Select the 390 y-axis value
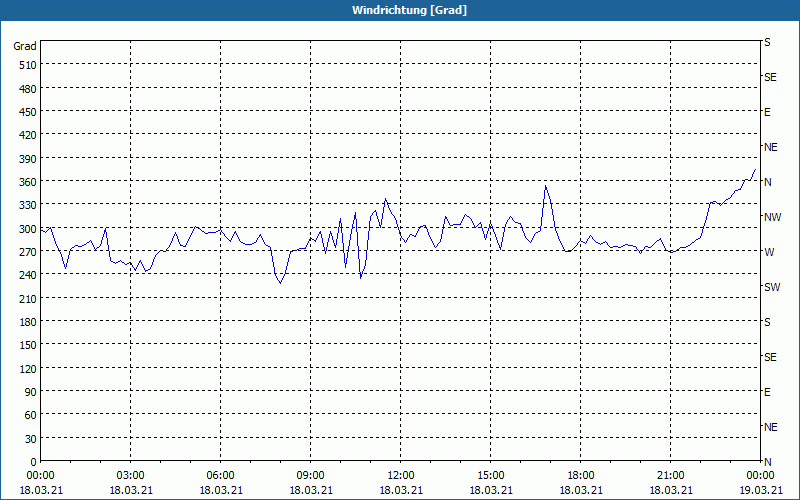This screenshot has width=800, height=500. coord(29,159)
